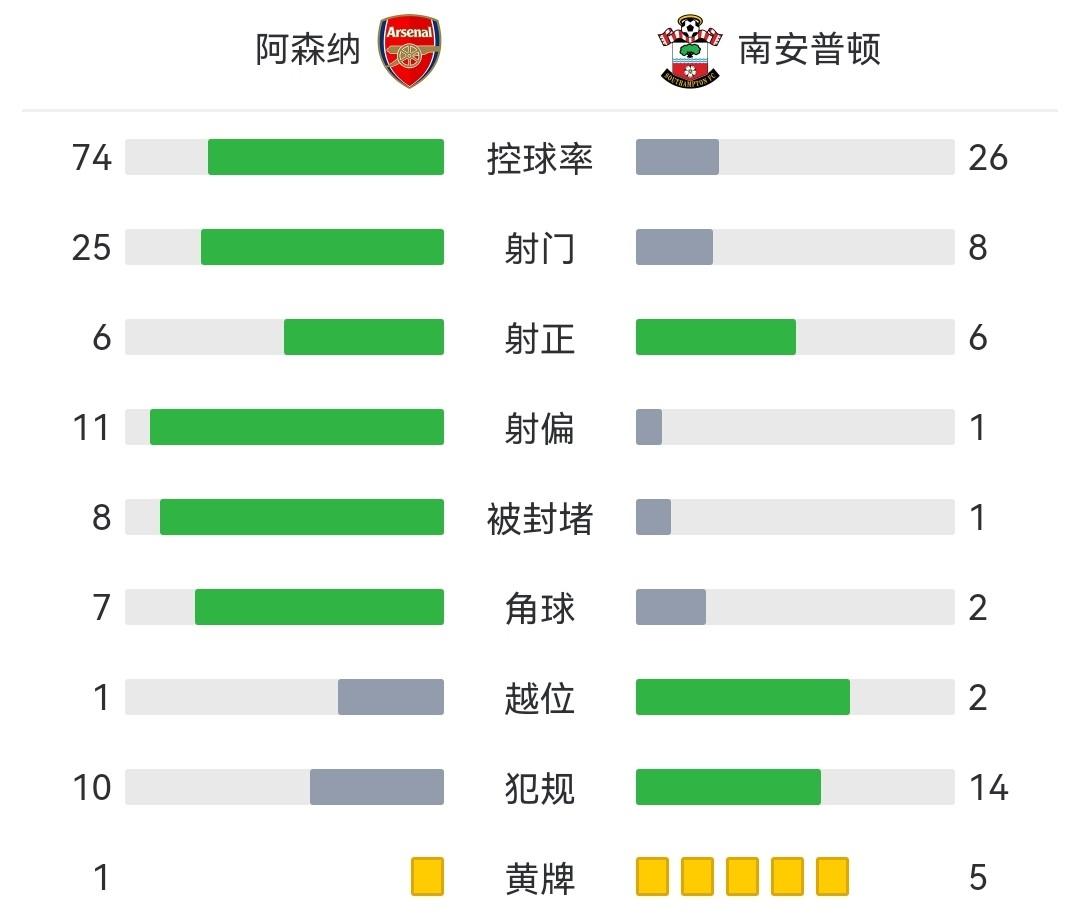Image resolution: width=1080 pixels, height=915 pixels.
Task: Click Arsenal's green 控球率 possession bar
Action: 326,157
